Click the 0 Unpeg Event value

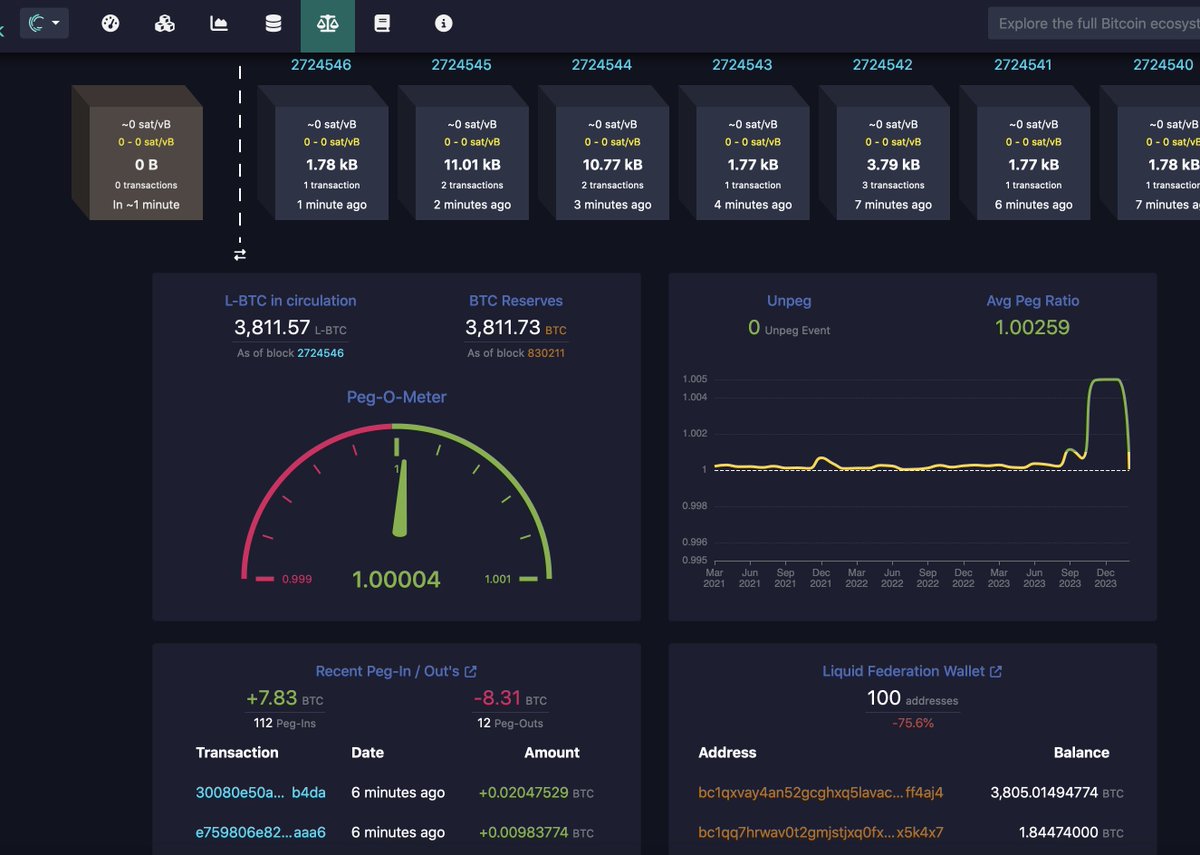789,328
